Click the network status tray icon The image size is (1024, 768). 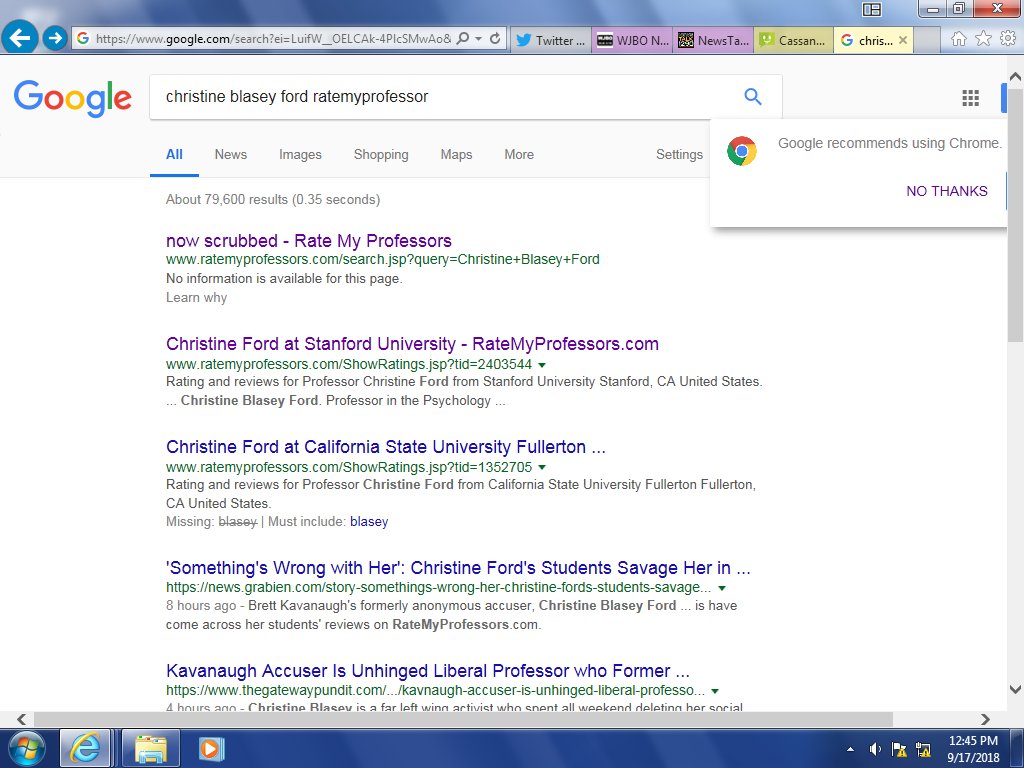point(923,750)
